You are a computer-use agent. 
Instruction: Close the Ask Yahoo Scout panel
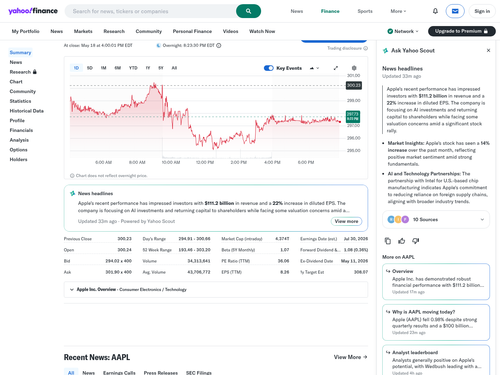tap(488, 50)
